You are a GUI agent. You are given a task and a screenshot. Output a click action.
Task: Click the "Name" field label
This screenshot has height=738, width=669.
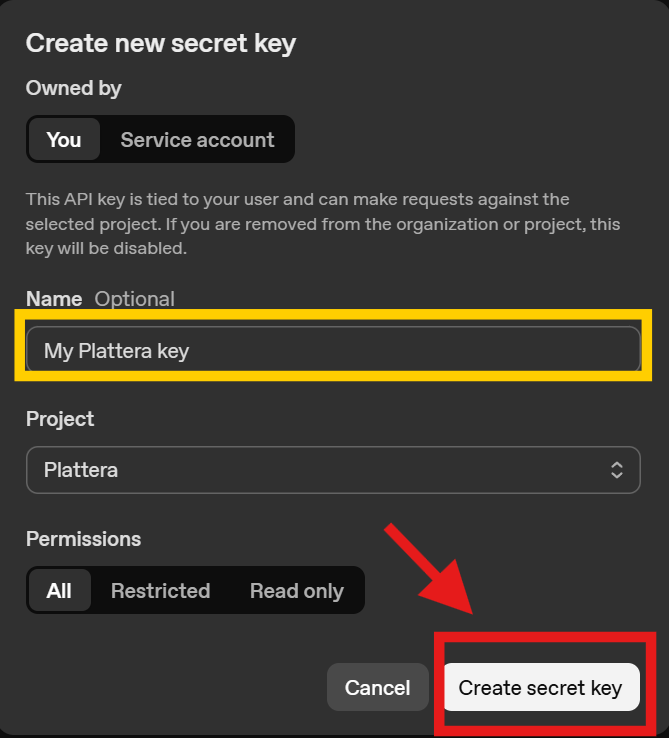(54, 299)
